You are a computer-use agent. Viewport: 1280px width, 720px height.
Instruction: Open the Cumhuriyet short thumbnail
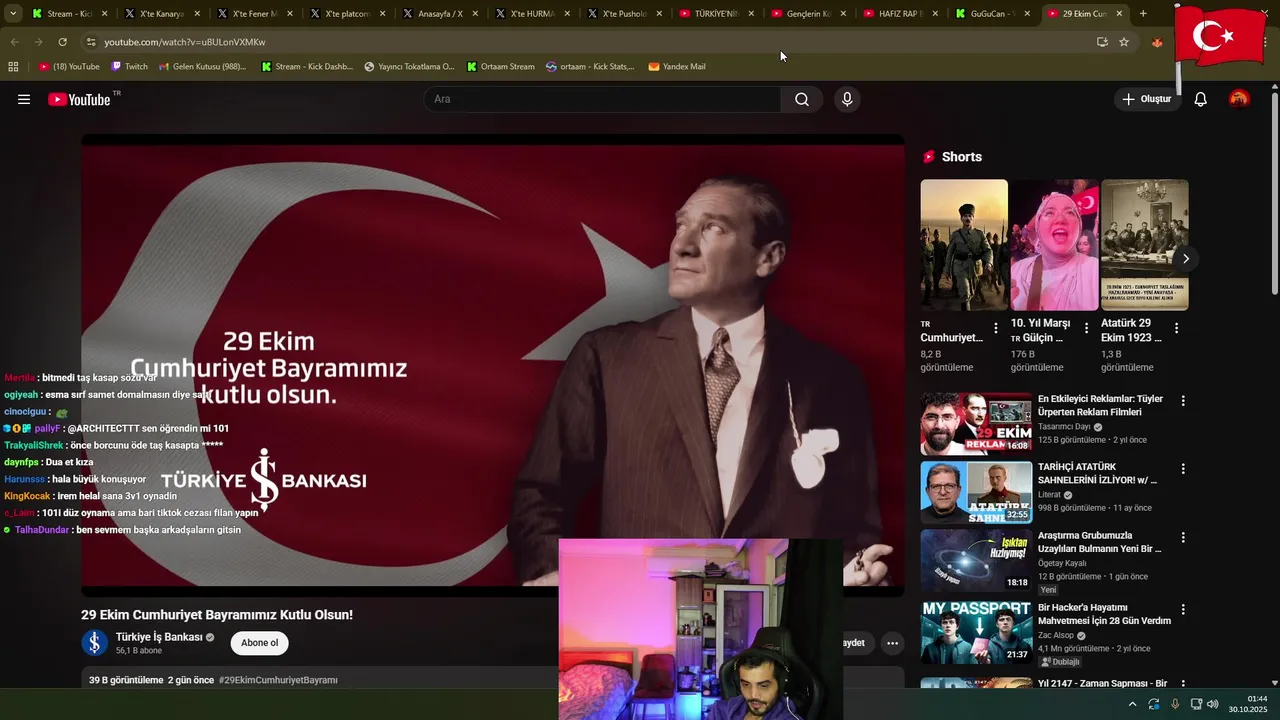[964, 245]
